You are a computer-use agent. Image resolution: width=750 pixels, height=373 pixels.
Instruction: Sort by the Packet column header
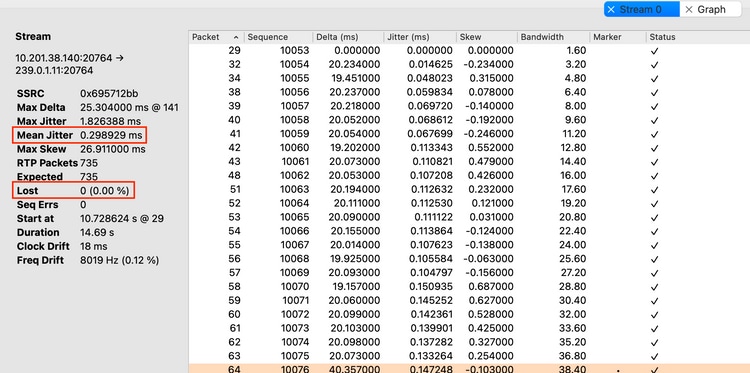tap(216, 37)
